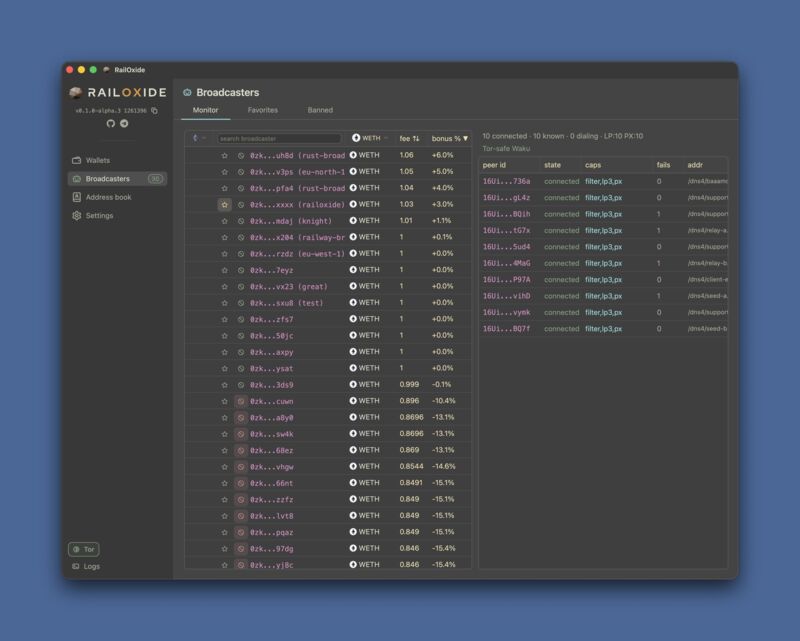Ban the 0zk...xxxx railoxide broadcaster
The width and height of the screenshot is (800, 641).
[241, 205]
